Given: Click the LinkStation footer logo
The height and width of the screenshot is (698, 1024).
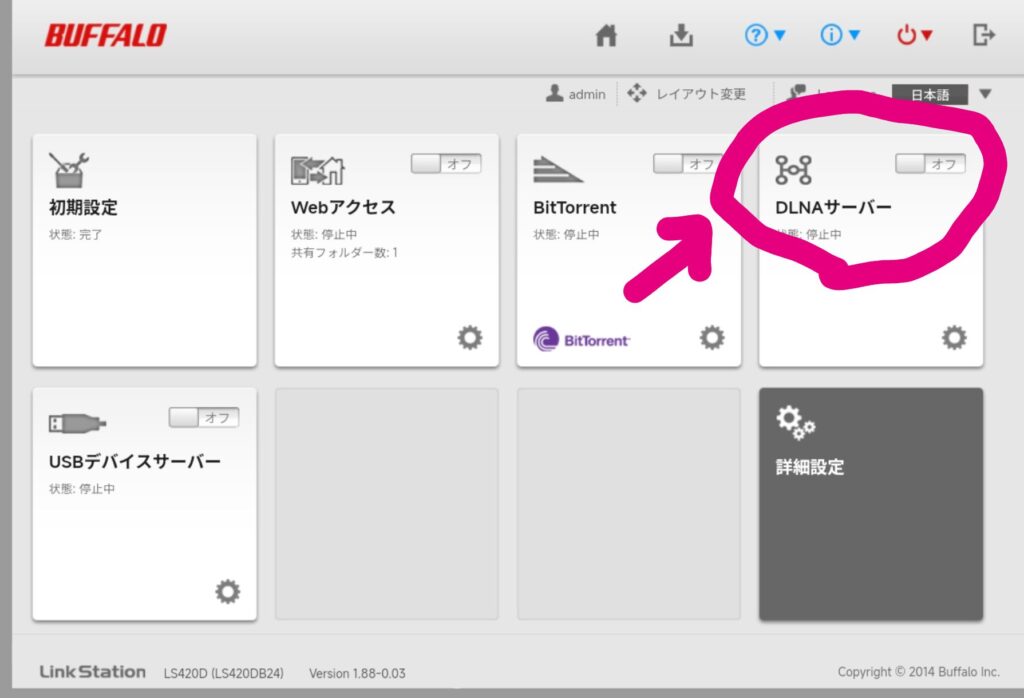Looking at the screenshot, I should point(93,672).
